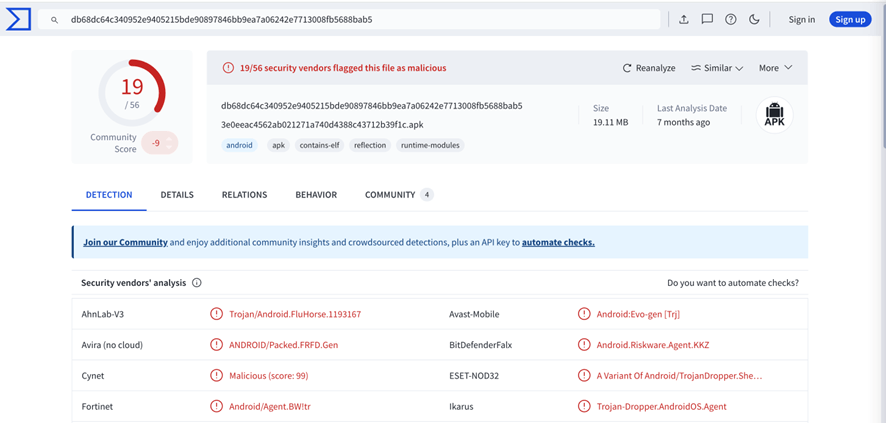Select the reflection tag
This screenshot has width=886, height=423.
click(370, 145)
